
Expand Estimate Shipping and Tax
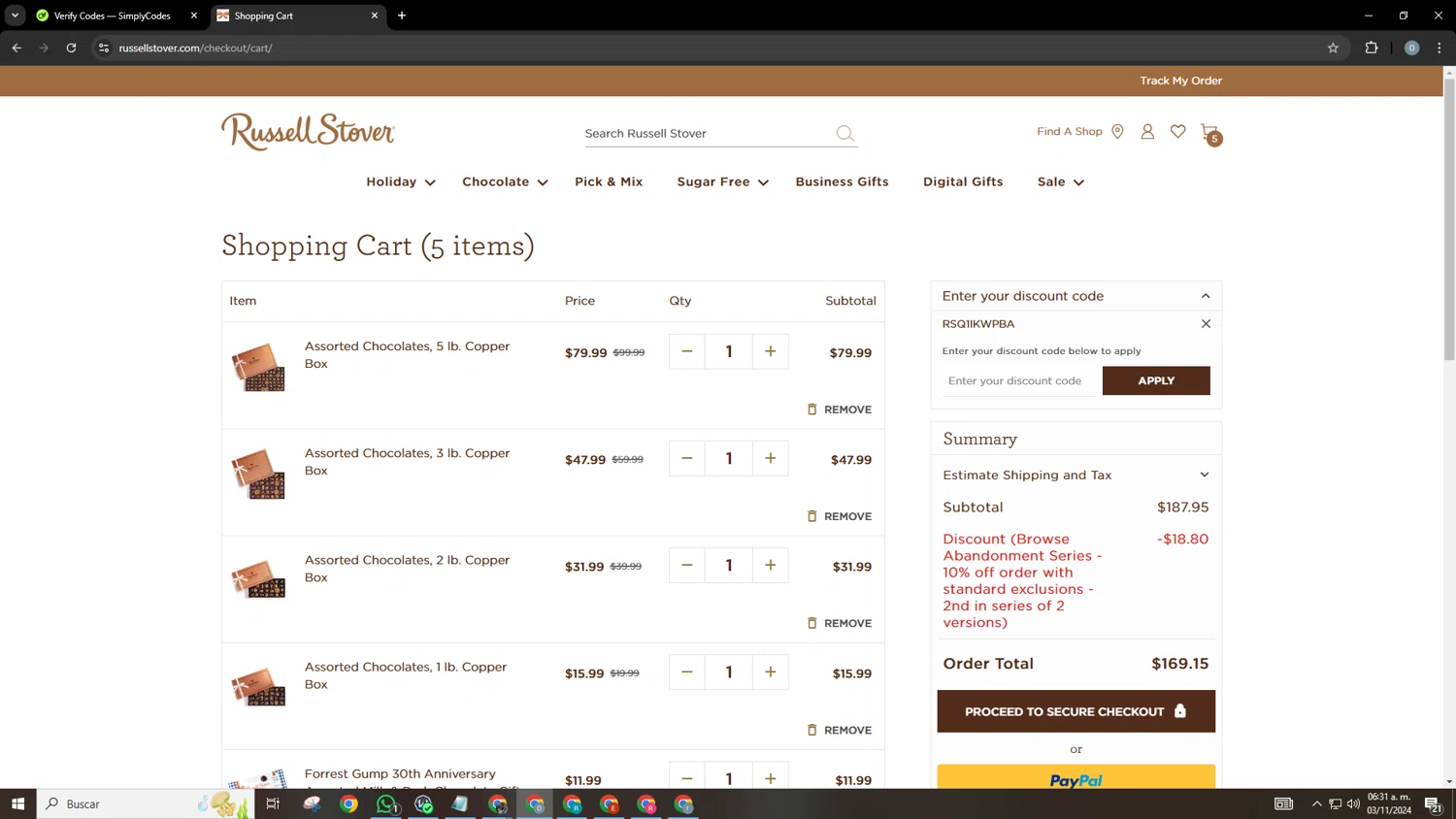click(1076, 475)
